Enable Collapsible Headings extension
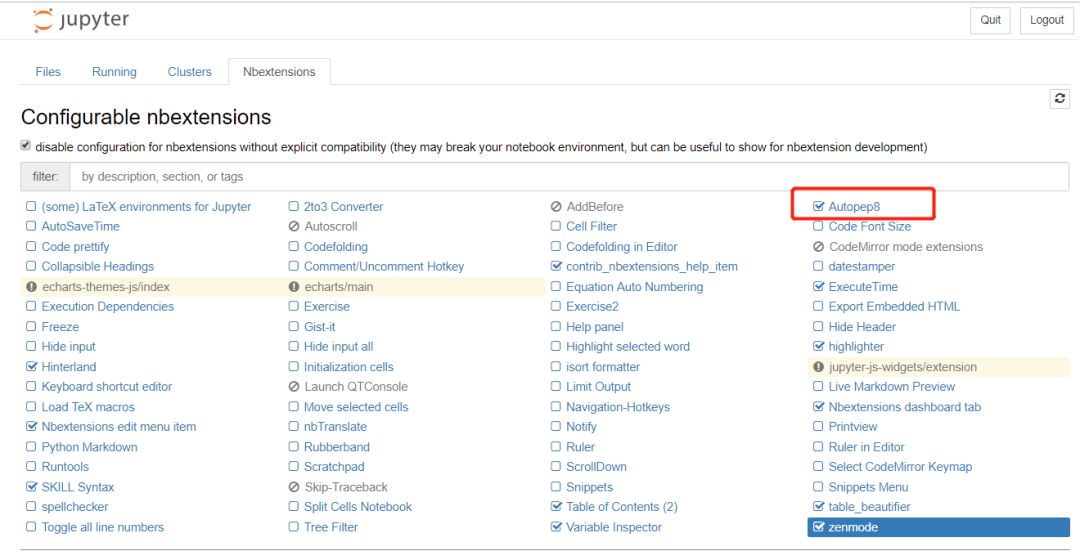1080x560 pixels. (31, 266)
